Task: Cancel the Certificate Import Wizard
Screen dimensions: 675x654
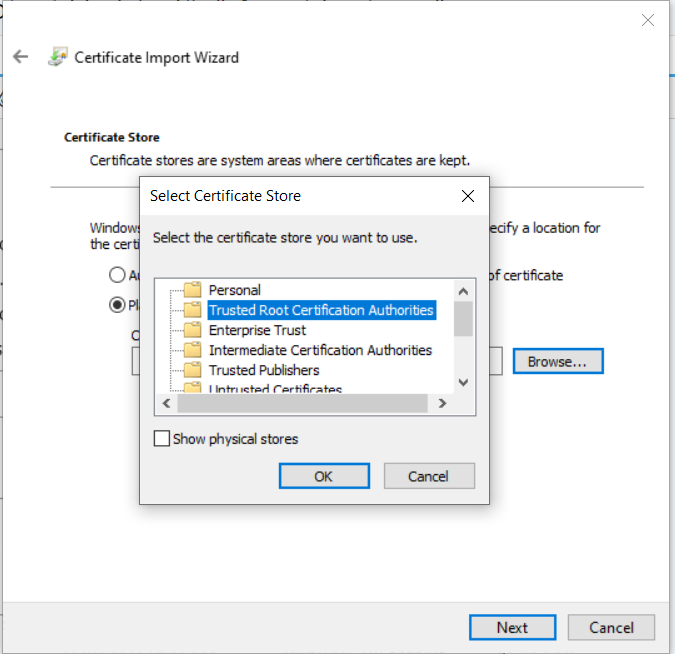Action: pos(611,627)
